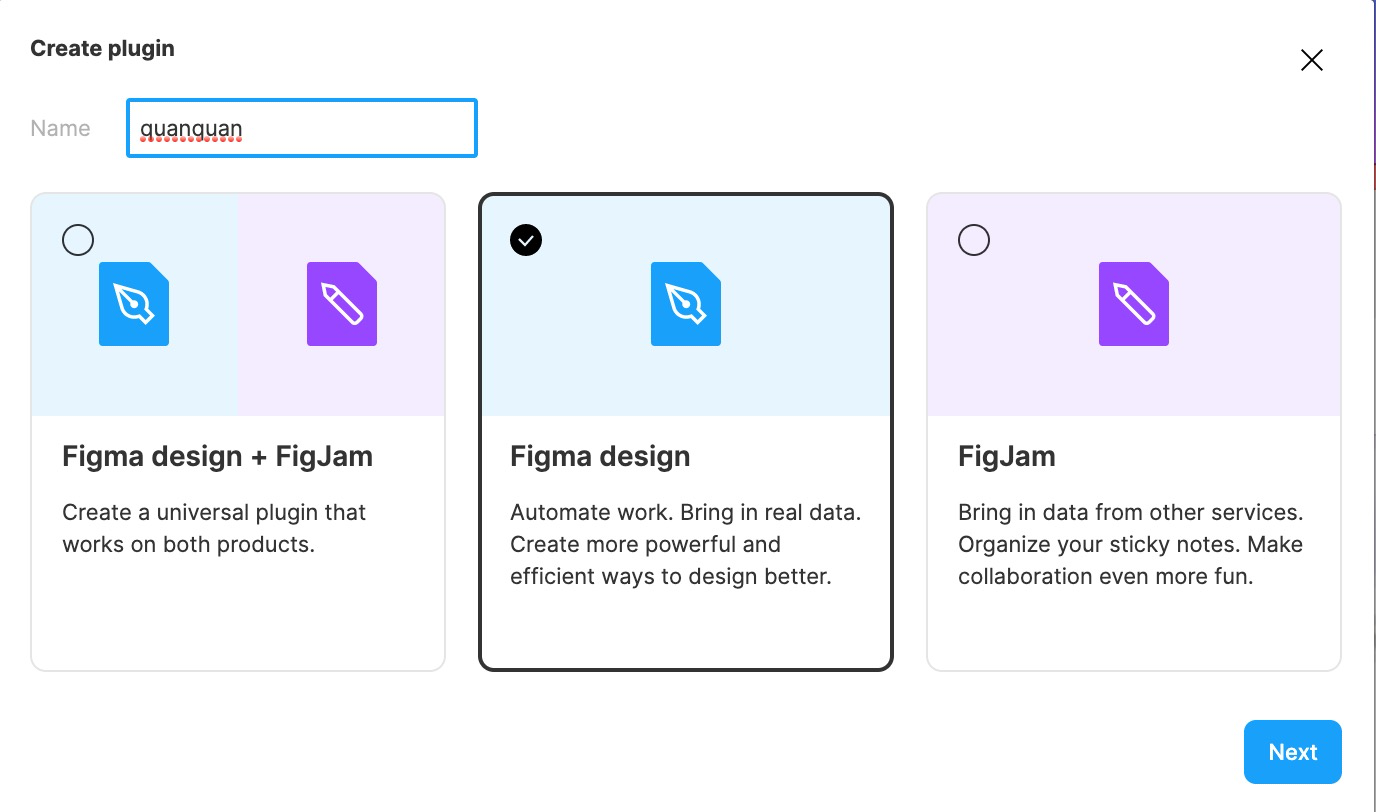
Task: Click the "Create plugin" dialog heading
Action: [102, 48]
